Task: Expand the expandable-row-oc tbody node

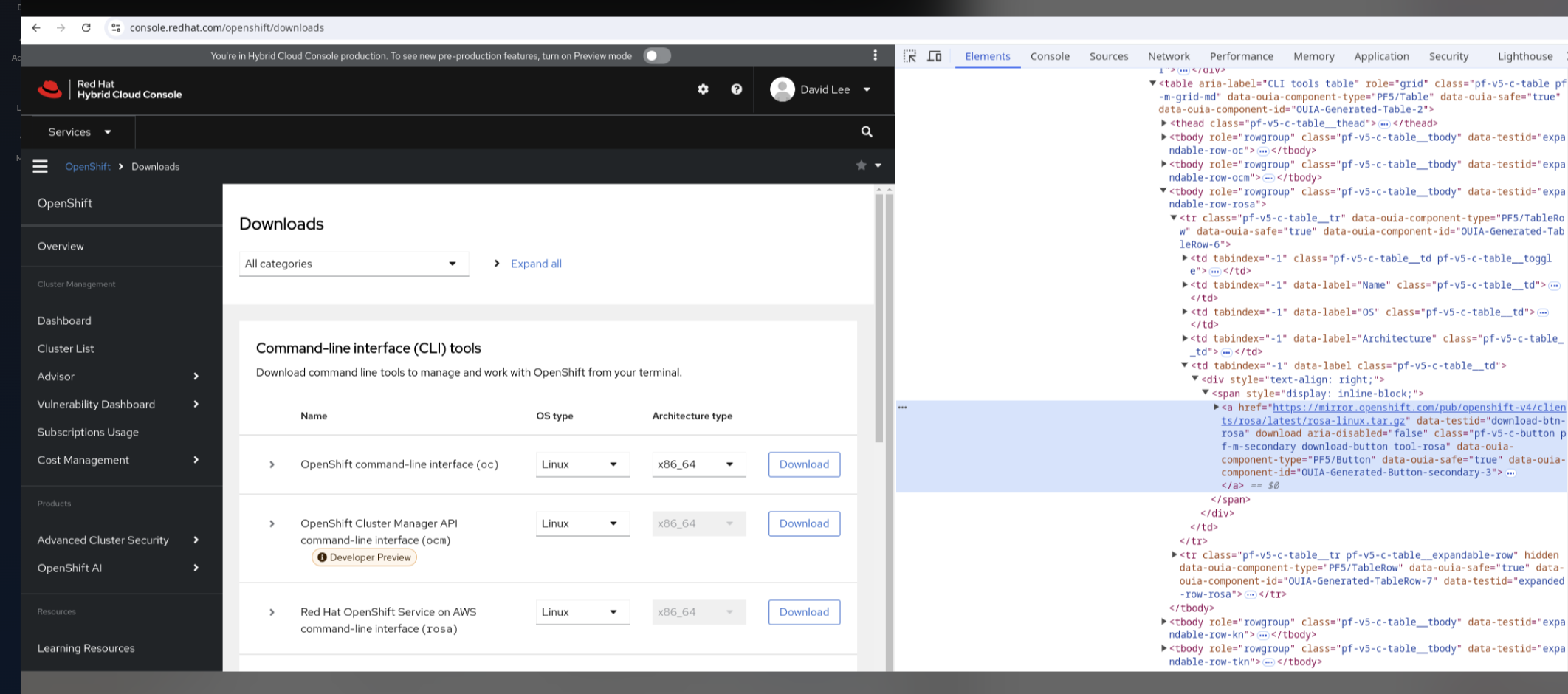Action: coord(1164,137)
